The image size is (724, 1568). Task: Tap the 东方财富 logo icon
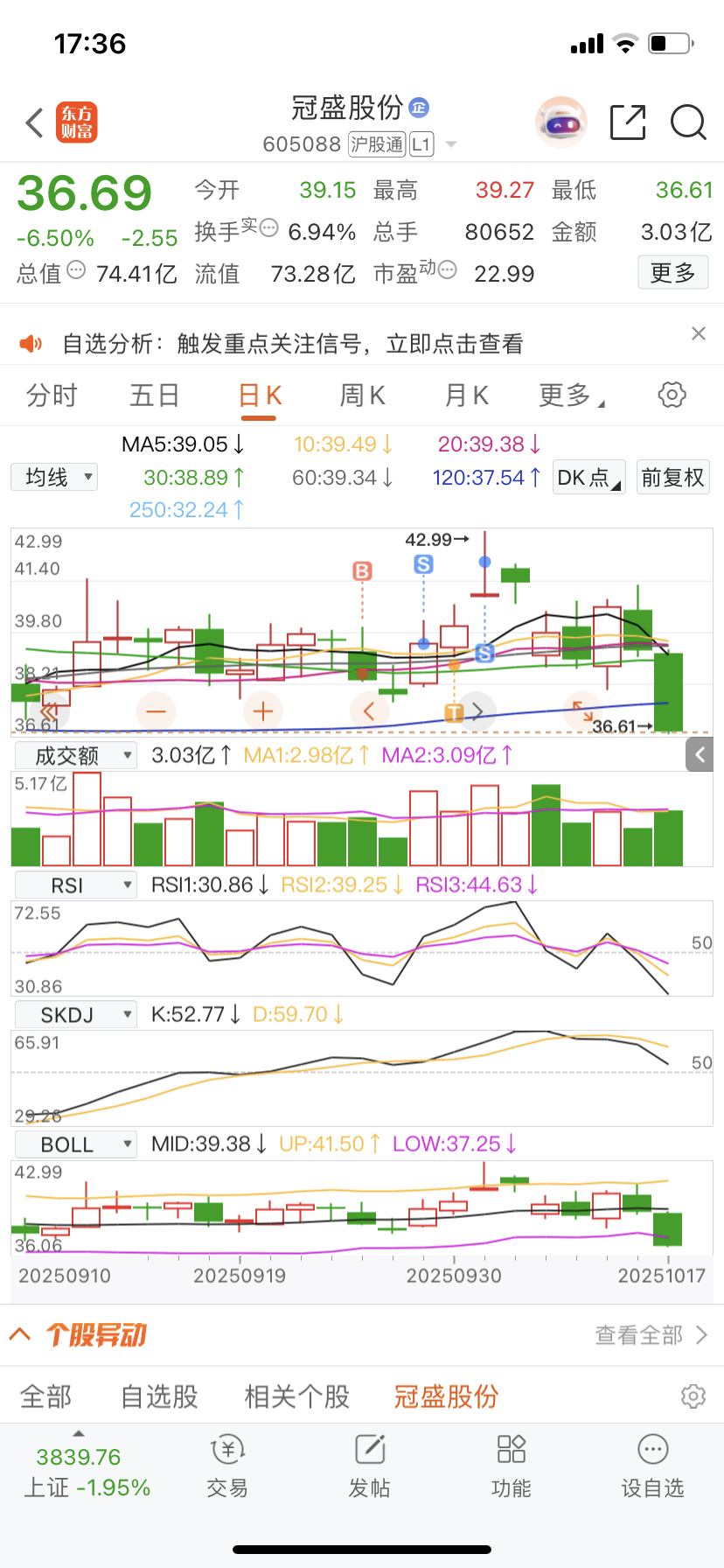click(77, 122)
